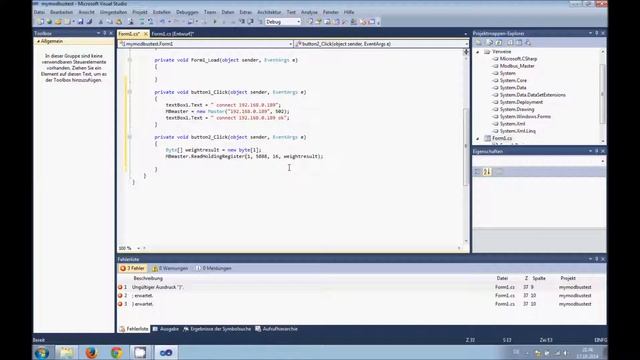Screen dimensions: 640x360
Task: Collapse the Form1.cs node in Solution Explorer
Action: tap(478, 138)
